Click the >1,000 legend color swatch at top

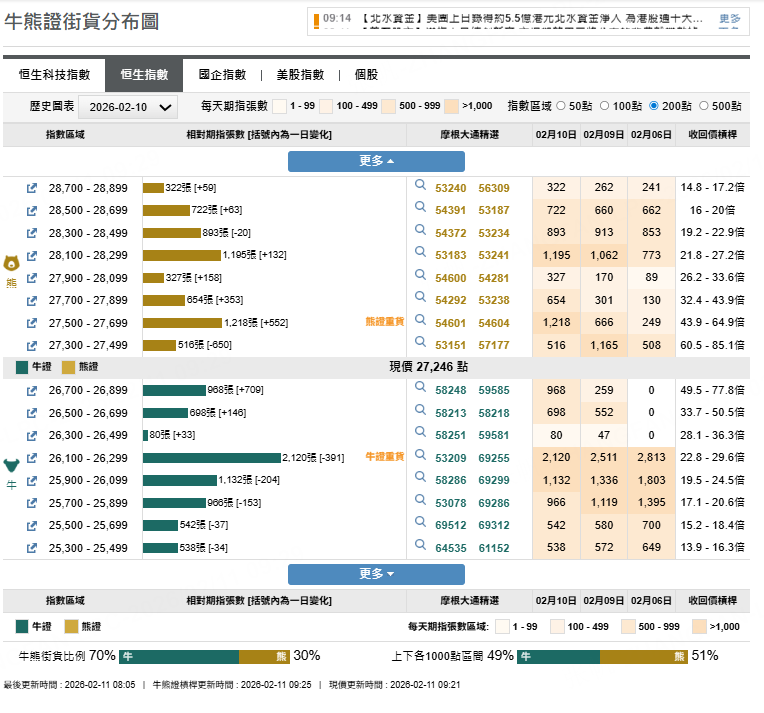click(451, 106)
